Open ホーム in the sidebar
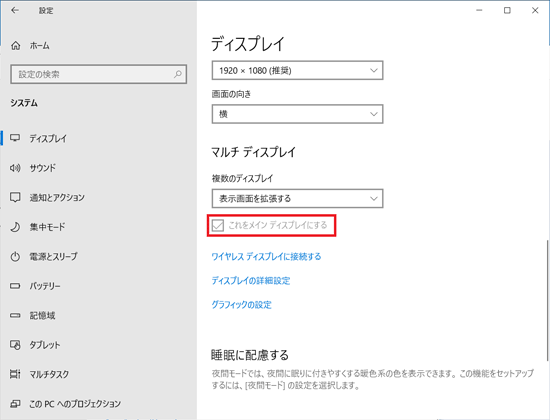Screen dimensions: 550x420 pos(39,46)
